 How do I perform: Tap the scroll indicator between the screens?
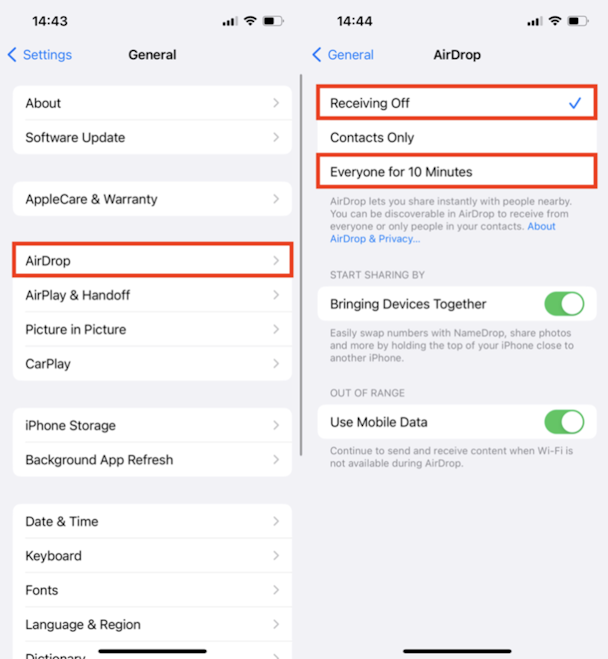coord(301,265)
